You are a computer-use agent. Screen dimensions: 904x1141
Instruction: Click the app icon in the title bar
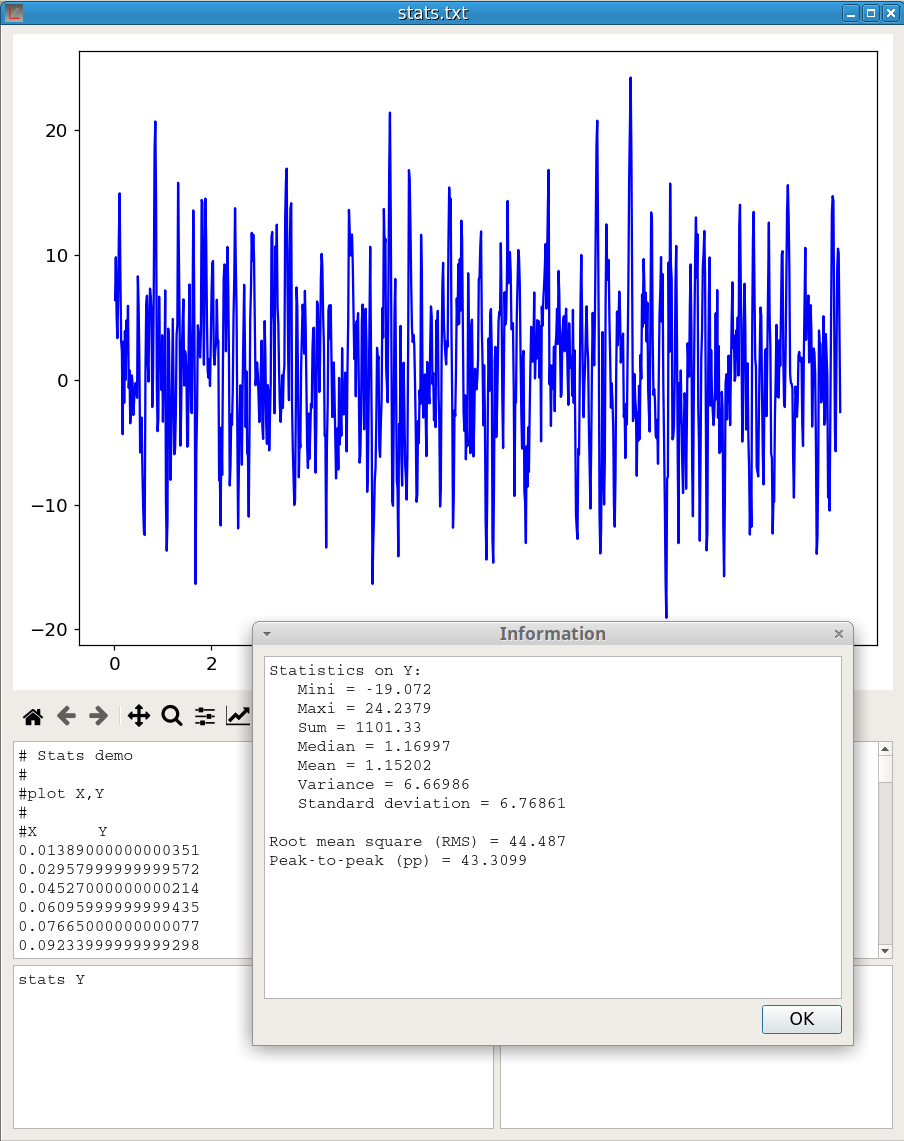[x=14, y=12]
